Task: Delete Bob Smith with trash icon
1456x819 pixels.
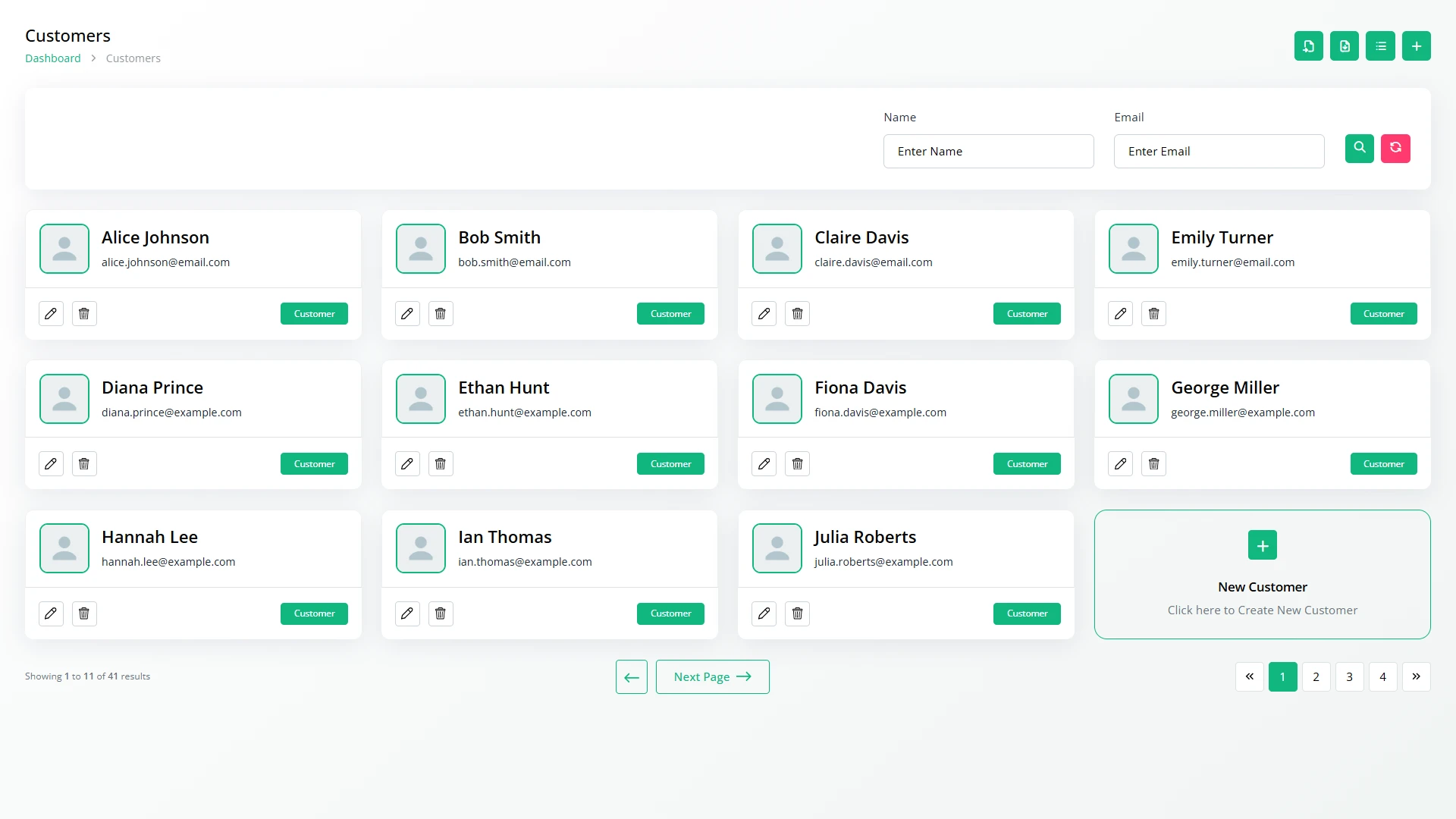Action: (441, 314)
